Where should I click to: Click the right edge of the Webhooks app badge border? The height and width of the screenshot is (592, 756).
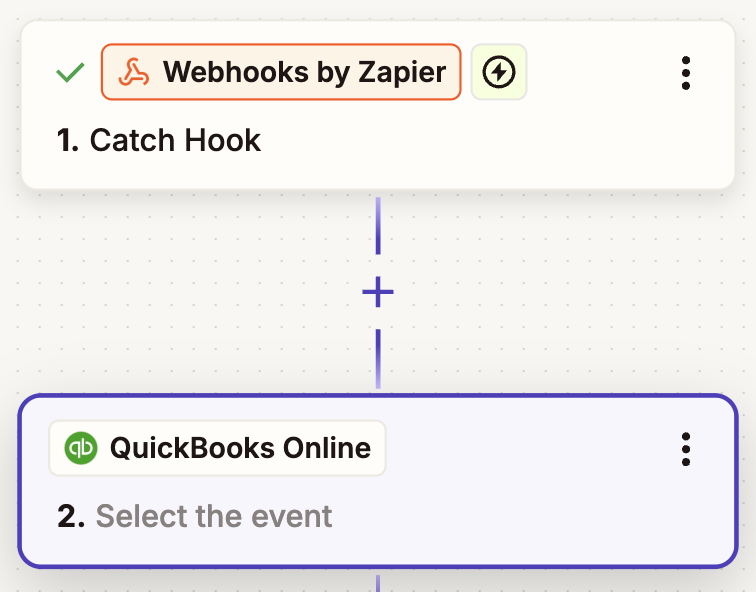pyautogui.click(x=460, y=72)
